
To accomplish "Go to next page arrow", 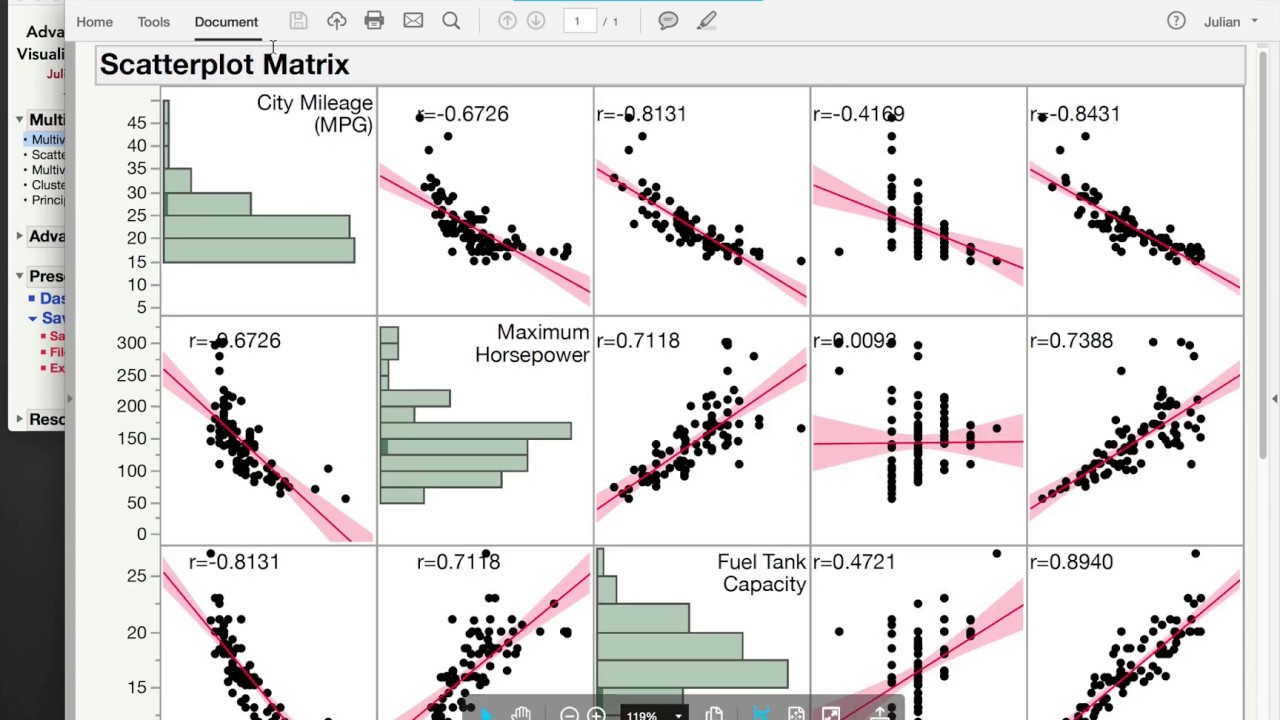I will tap(536, 20).
